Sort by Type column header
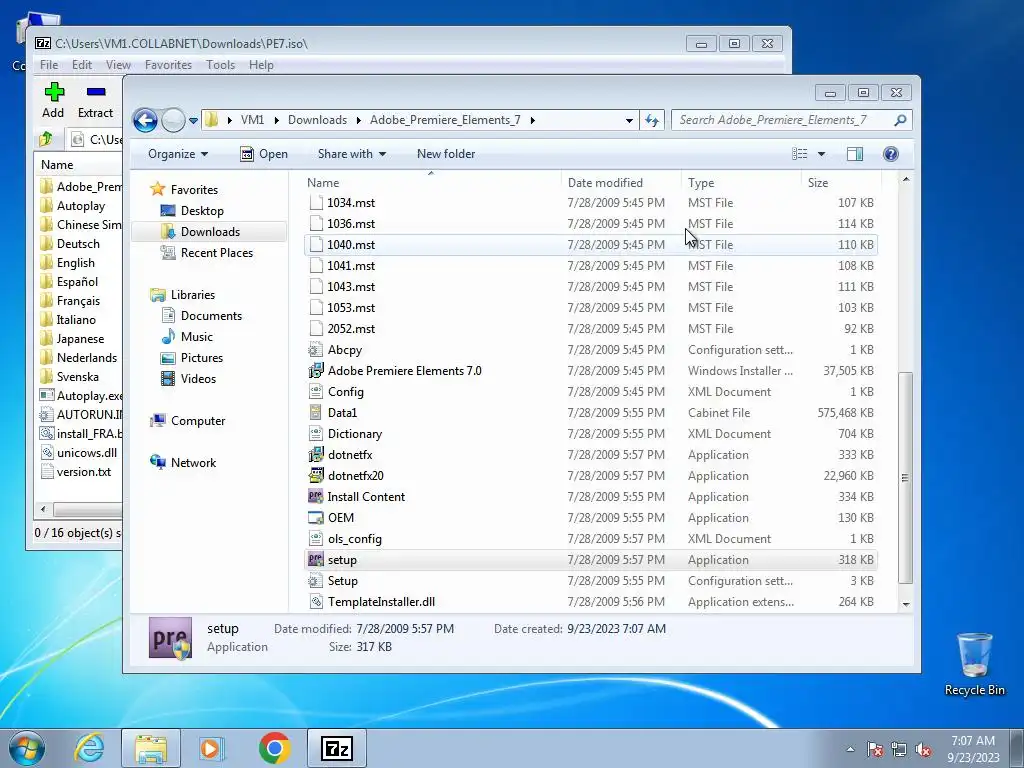The image size is (1024, 768). point(741,183)
